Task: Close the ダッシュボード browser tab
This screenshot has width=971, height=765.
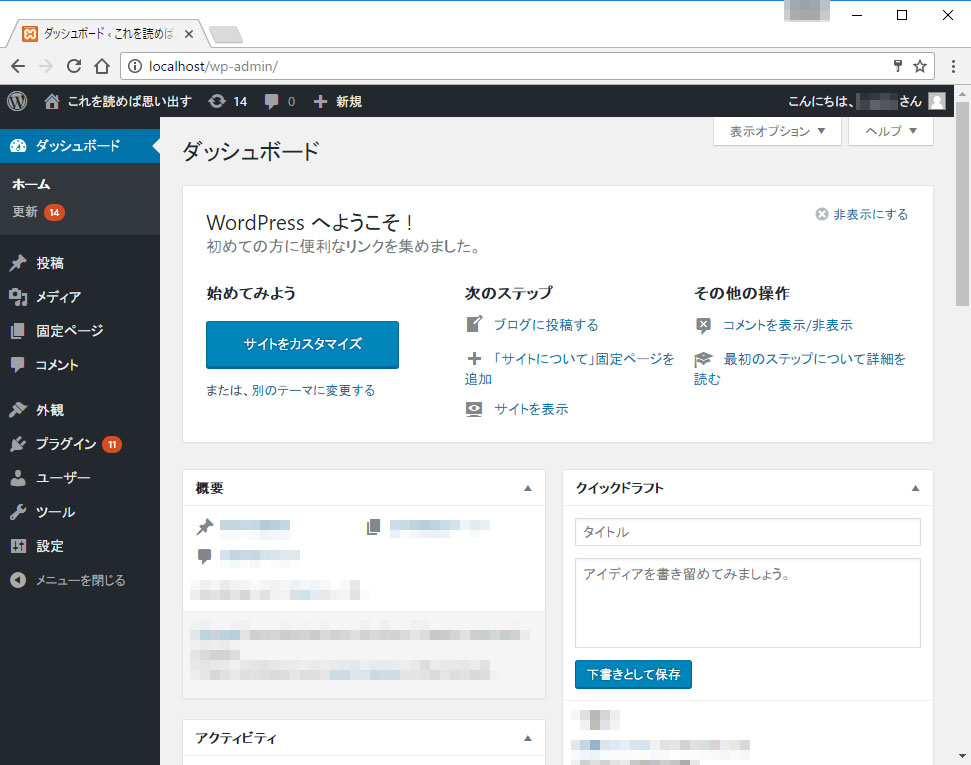Action: [189, 34]
